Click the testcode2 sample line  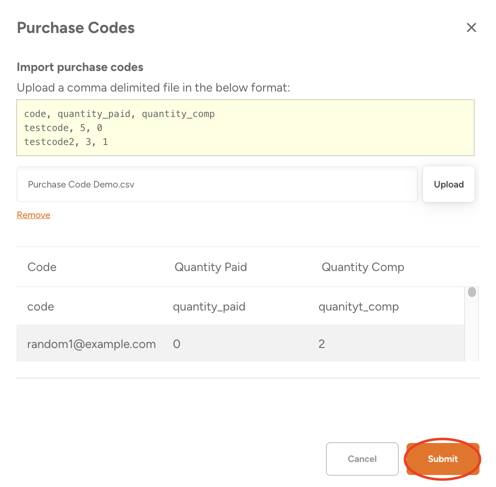(x=66, y=142)
